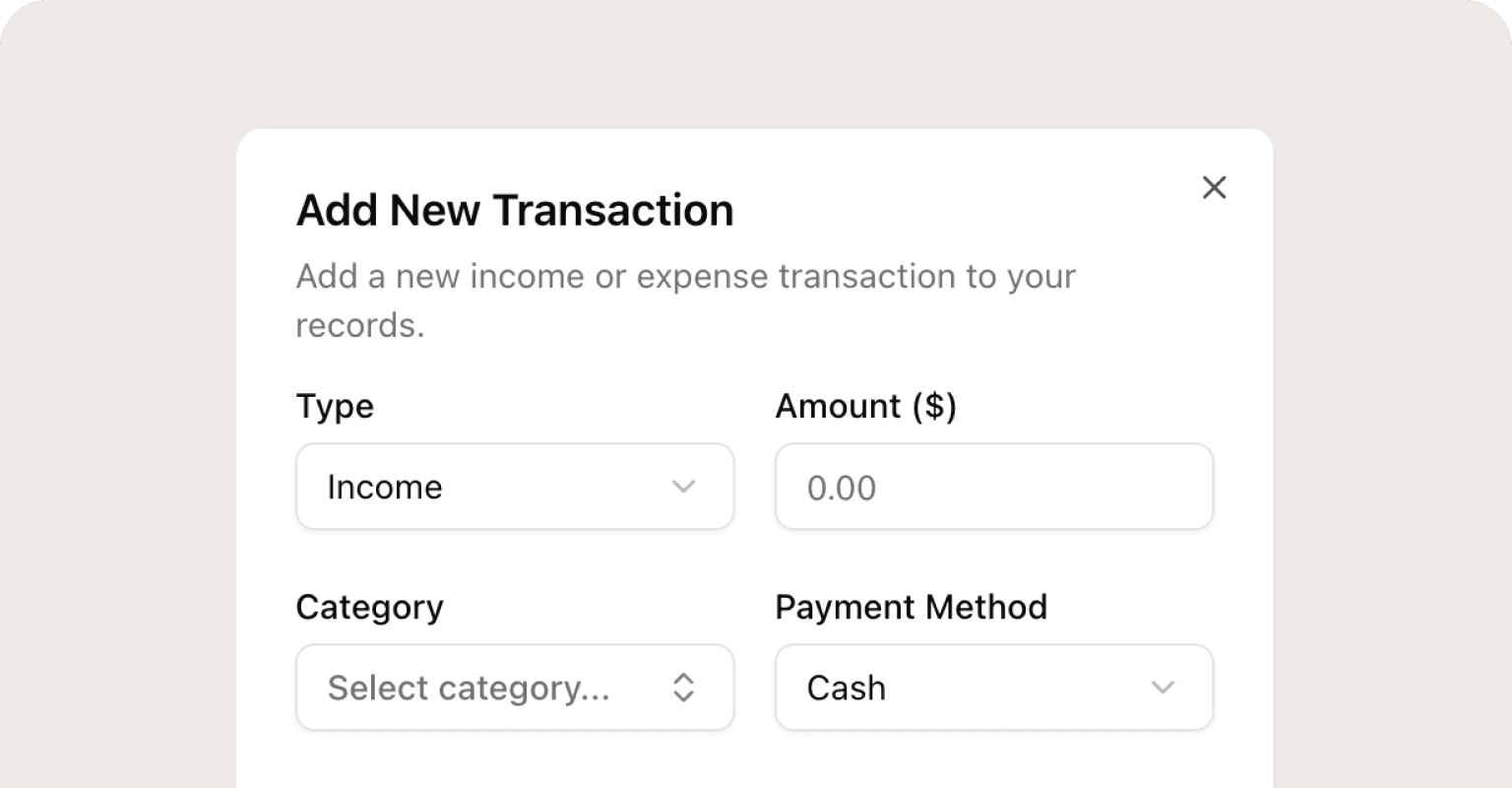This screenshot has height=788, width=1512.
Task: Select the Income value text
Action: [385, 488]
